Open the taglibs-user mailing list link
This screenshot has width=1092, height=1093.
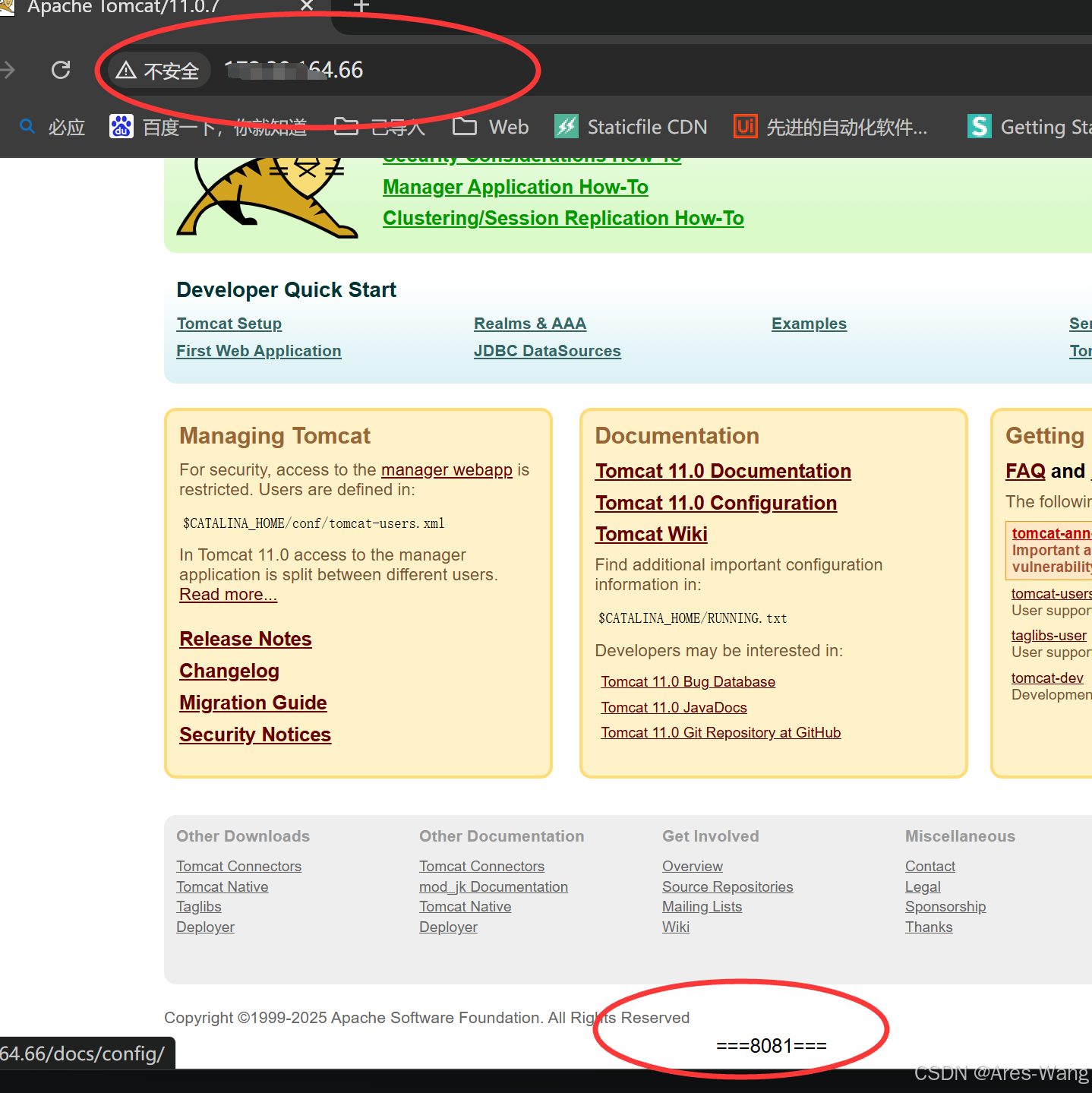(x=1049, y=636)
